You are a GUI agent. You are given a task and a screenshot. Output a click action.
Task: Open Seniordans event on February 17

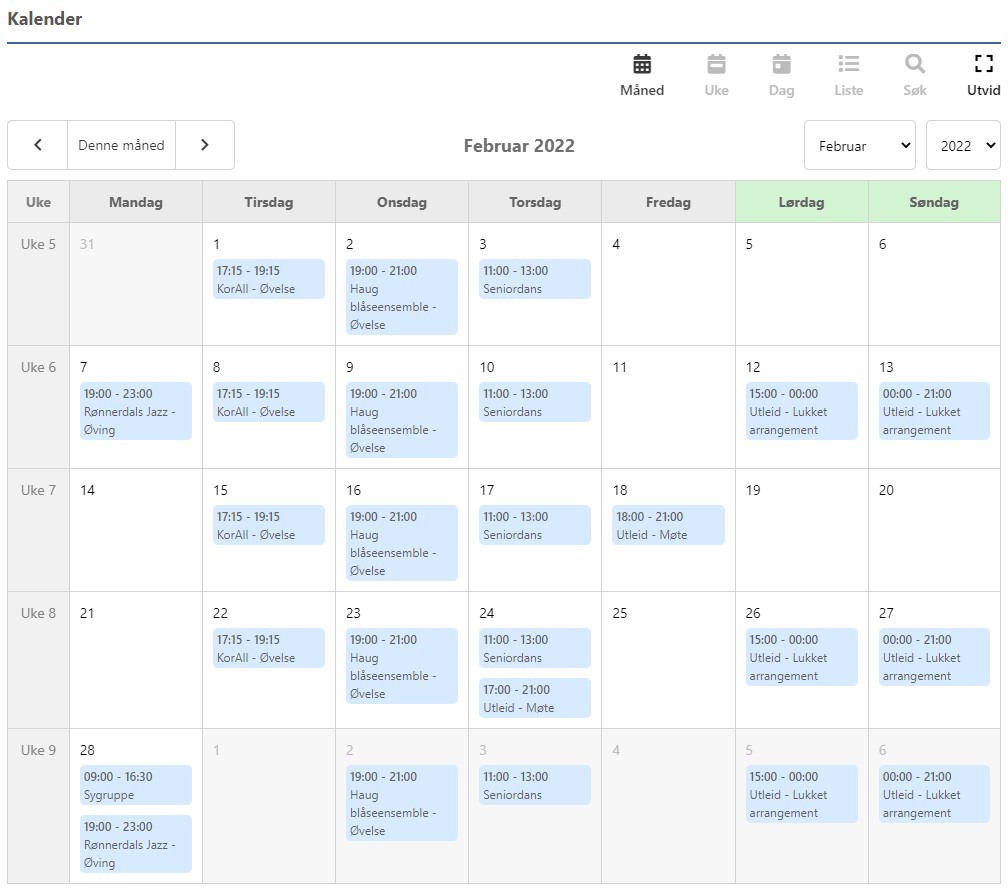534,525
